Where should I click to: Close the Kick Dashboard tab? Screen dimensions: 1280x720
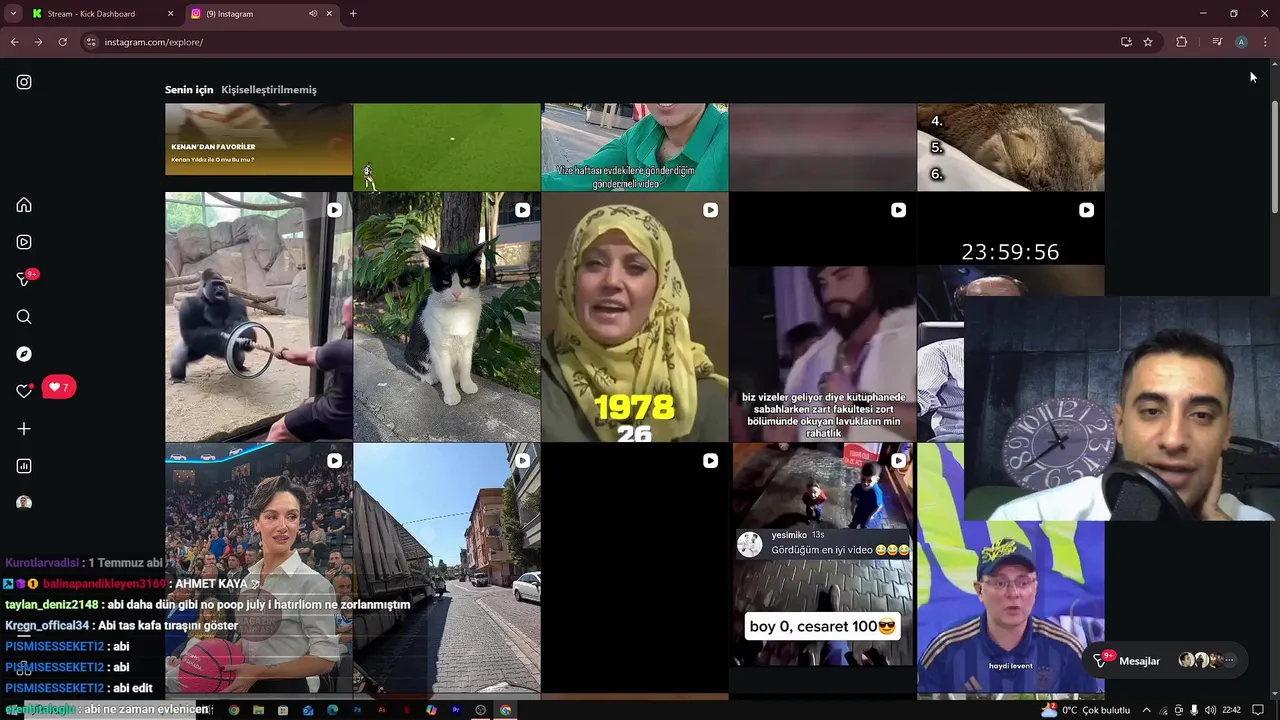tap(170, 14)
